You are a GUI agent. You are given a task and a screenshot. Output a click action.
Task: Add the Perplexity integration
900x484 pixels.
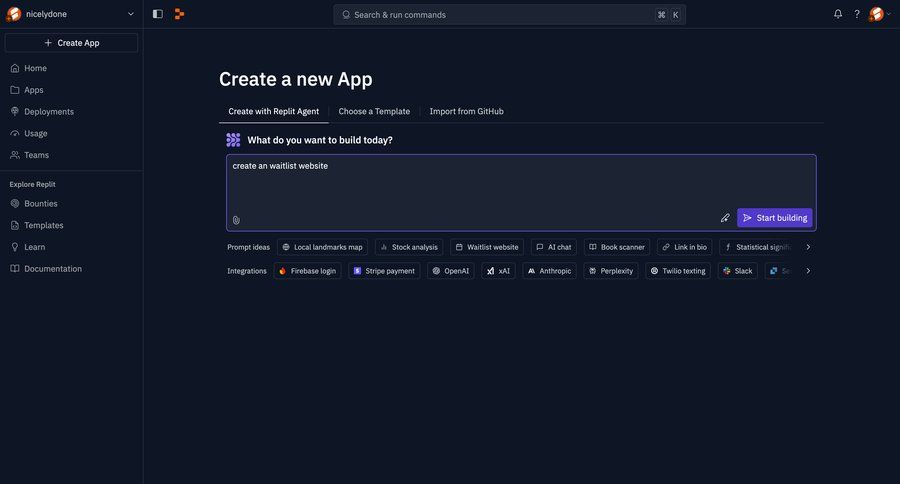coord(611,271)
